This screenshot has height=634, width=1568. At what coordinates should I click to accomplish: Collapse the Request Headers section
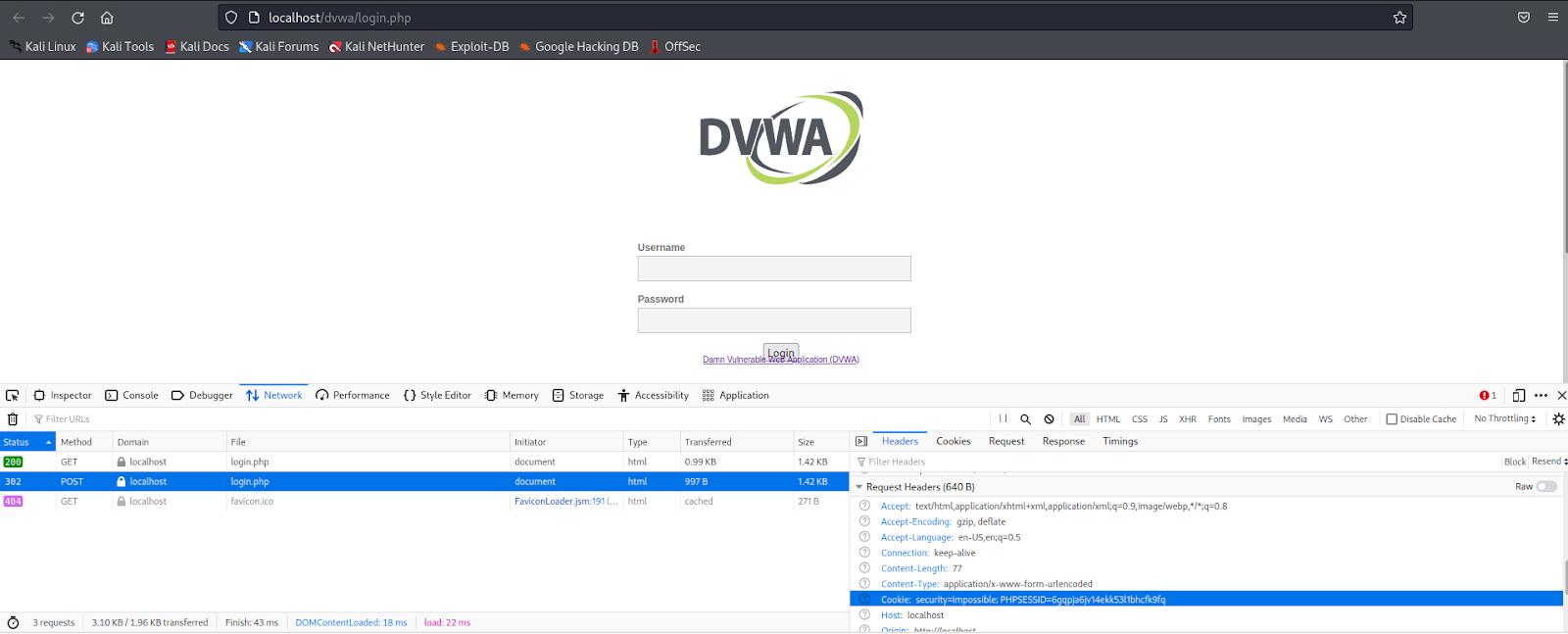[859, 487]
